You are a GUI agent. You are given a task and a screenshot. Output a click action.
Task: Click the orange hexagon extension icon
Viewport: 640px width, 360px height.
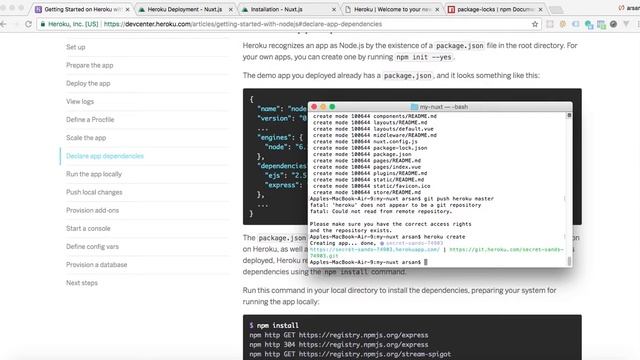point(562,24)
